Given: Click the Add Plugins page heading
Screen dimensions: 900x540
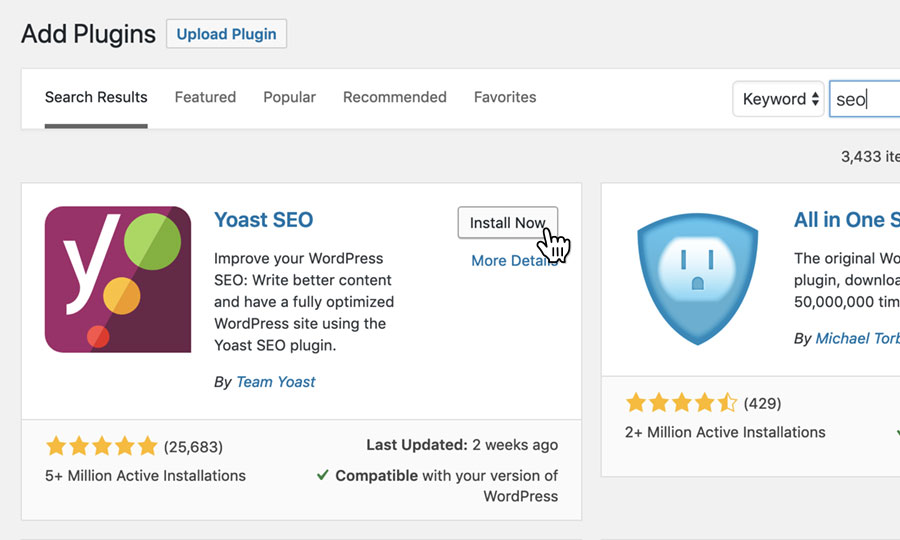Looking at the screenshot, I should (x=88, y=34).
